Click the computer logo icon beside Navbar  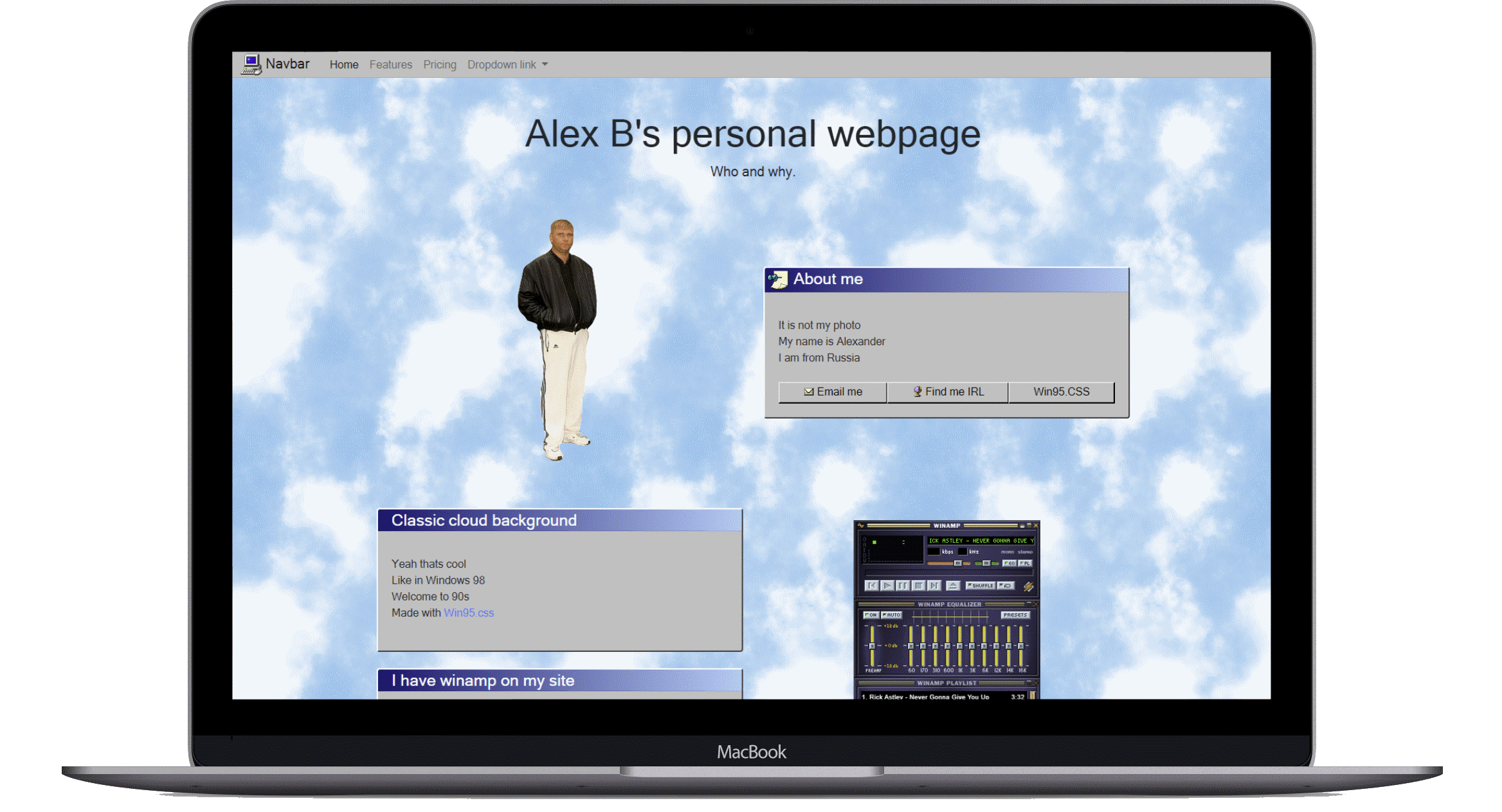251,64
